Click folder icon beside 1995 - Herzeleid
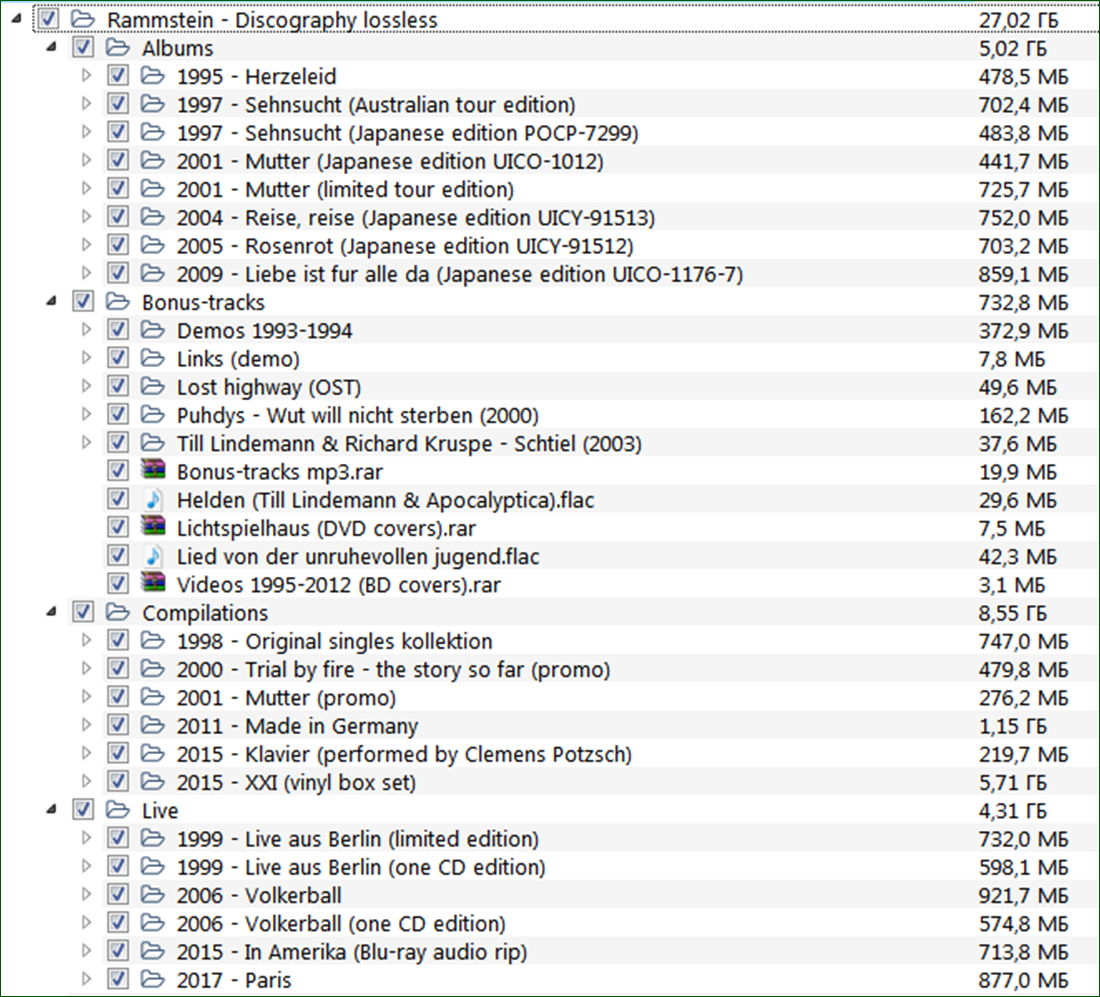The image size is (1100, 997). pos(152,76)
